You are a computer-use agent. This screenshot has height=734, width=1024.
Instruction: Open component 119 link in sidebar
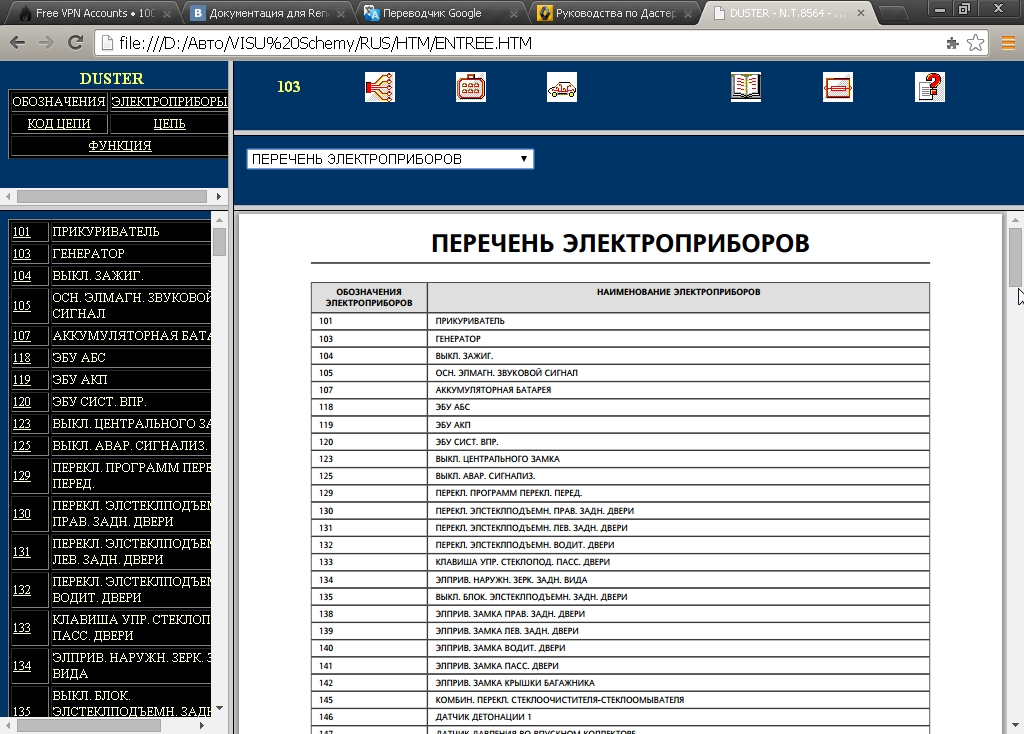tap(22, 380)
